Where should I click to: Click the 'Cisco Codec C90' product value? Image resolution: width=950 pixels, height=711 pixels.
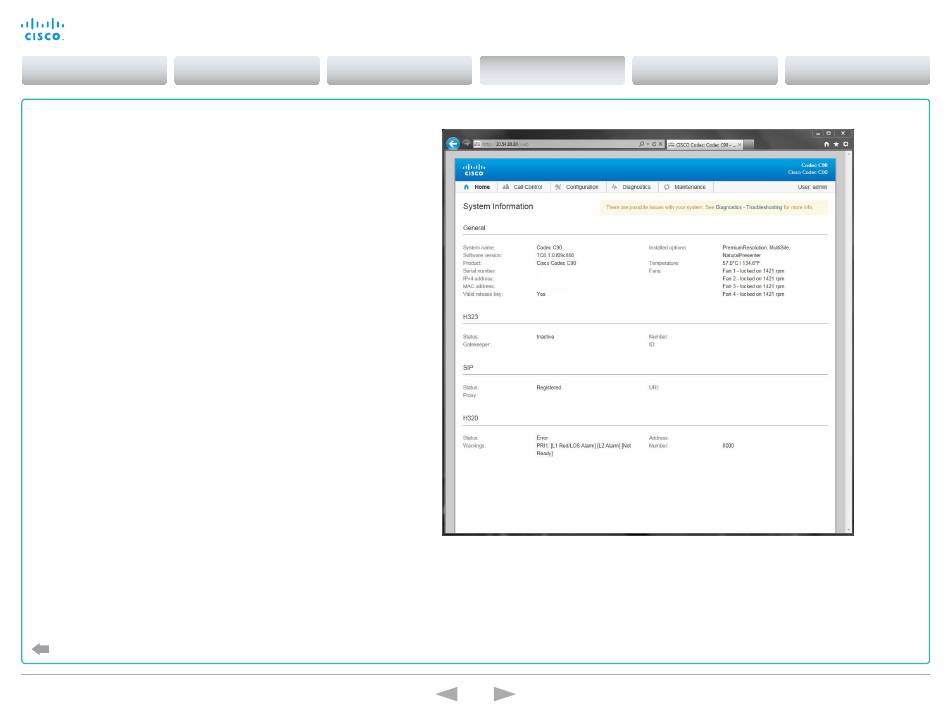coord(556,263)
